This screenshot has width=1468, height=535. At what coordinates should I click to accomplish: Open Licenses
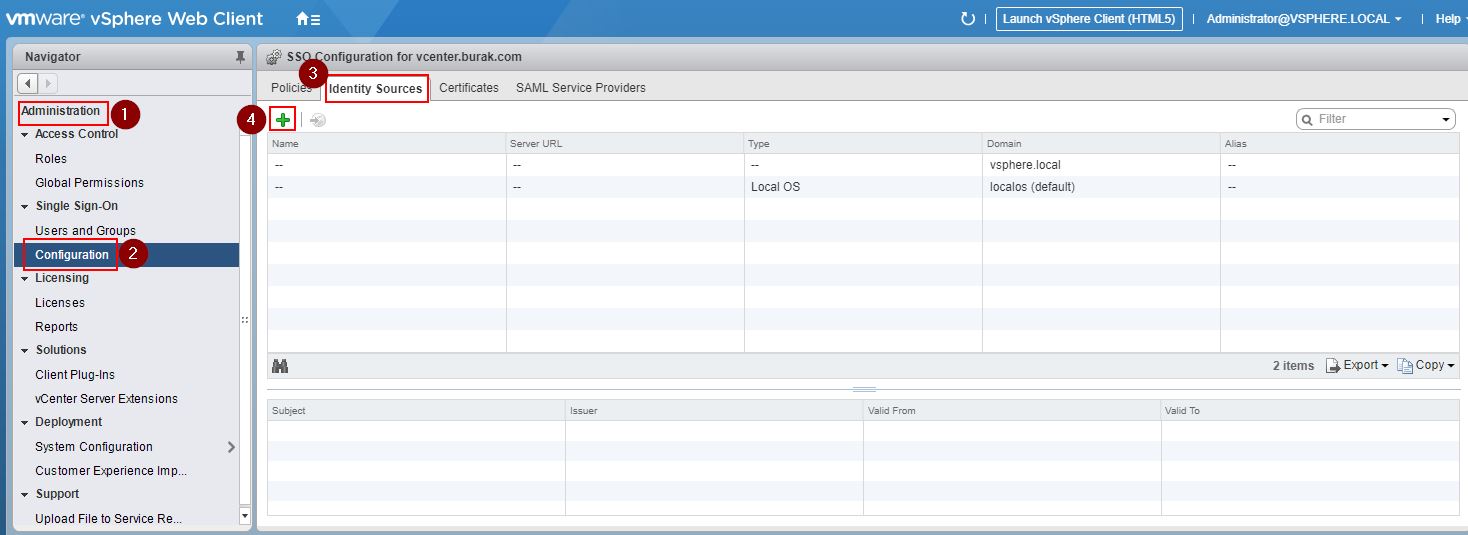click(x=60, y=303)
